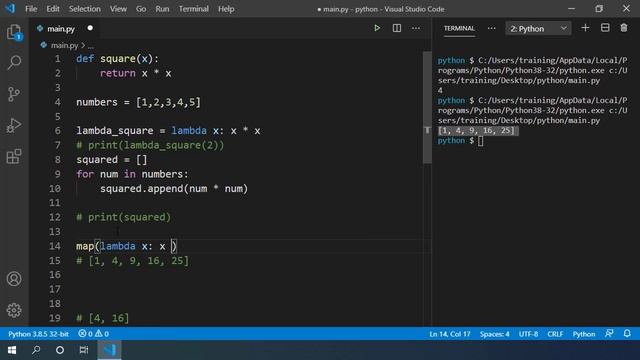
Task: Click Ln 14, Col 17 in status bar
Action: point(449,334)
